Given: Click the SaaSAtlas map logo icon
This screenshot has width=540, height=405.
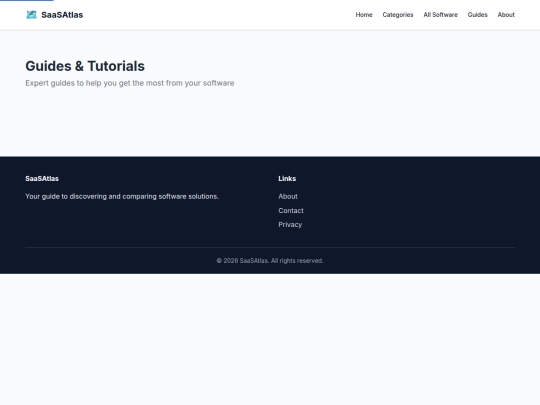Looking at the screenshot, I should point(31,15).
